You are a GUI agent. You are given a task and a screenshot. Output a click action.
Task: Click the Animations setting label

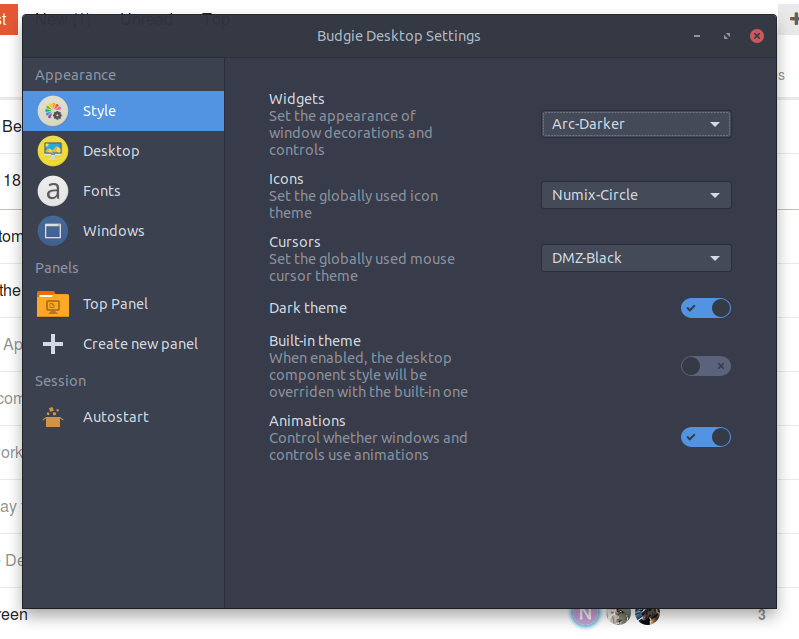(x=307, y=421)
